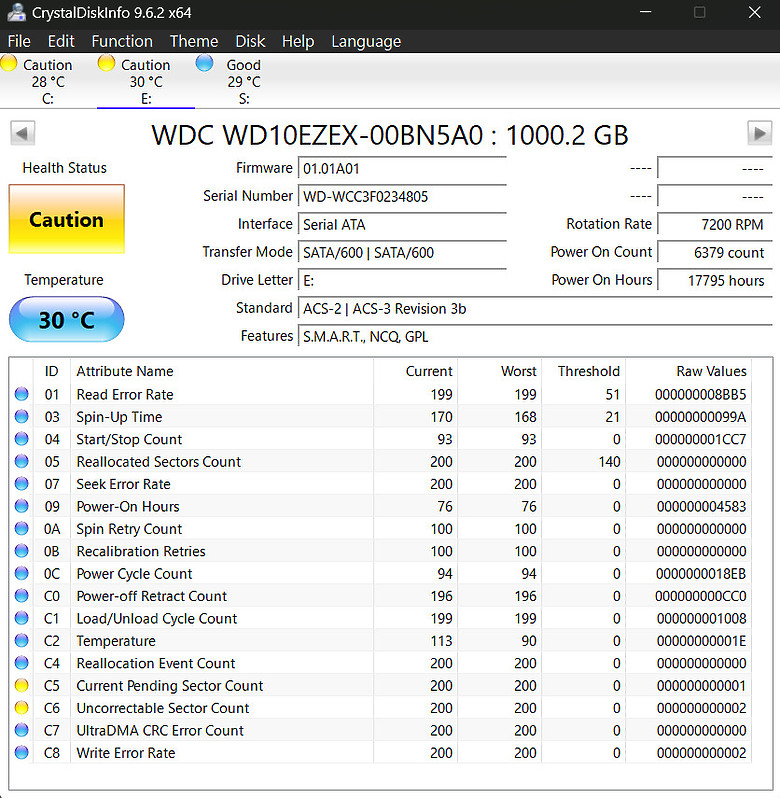Click the Serial Number field
The image size is (780, 798).
(x=402, y=196)
